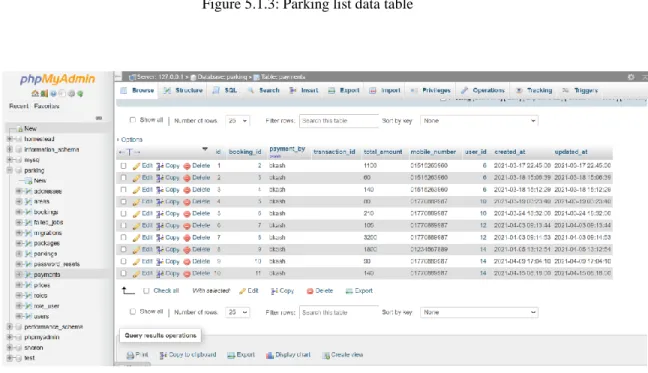Open the column options dropdown arrow in header

pyautogui.click(x=205, y=149)
